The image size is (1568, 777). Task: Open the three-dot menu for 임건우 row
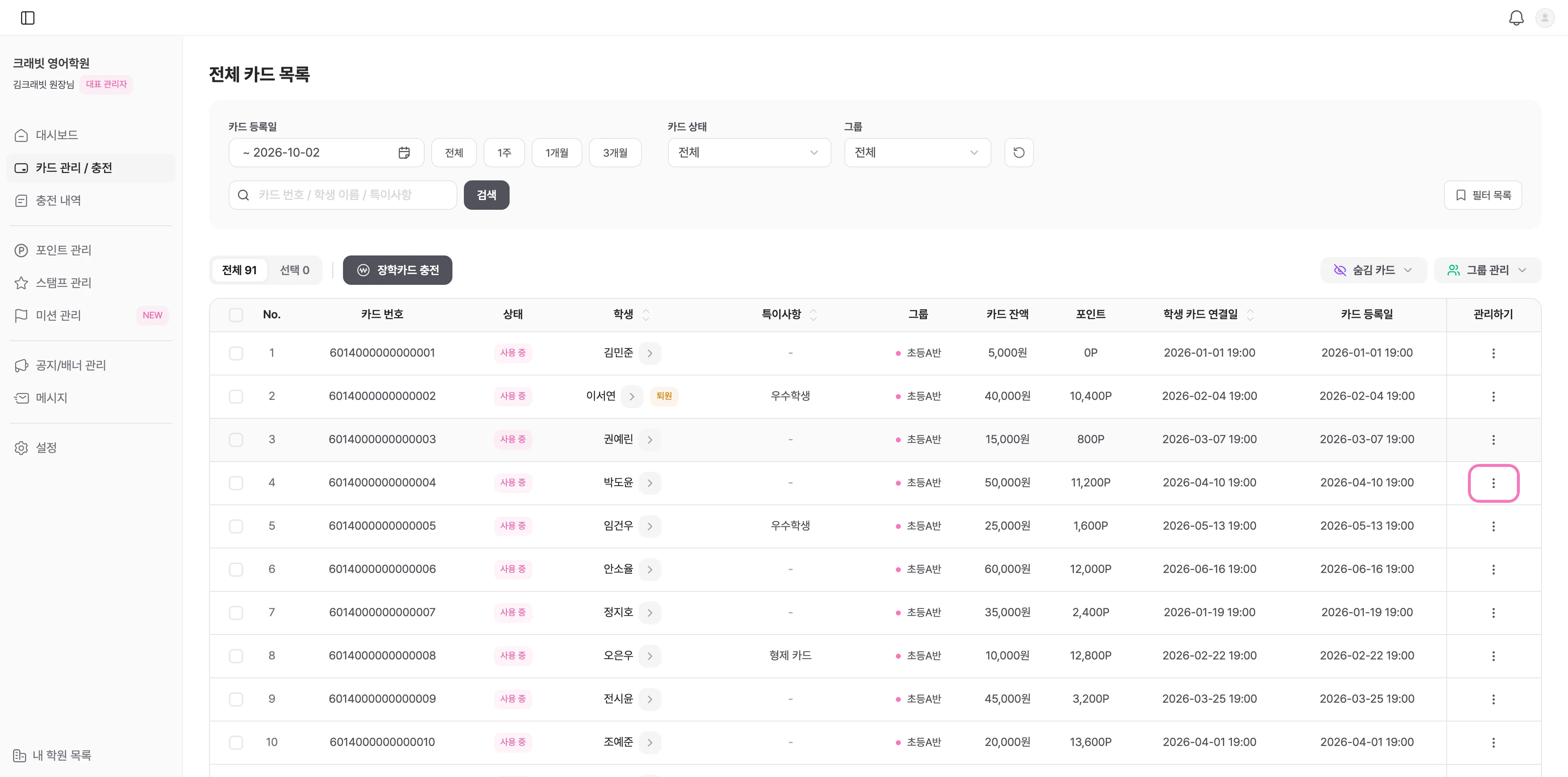coord(1493,526)
